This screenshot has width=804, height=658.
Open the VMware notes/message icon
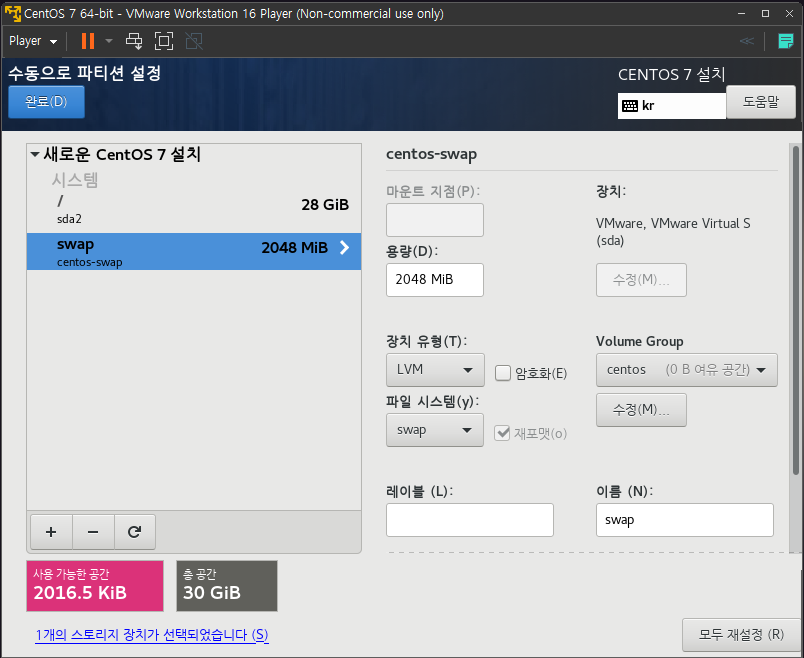coord(785,41)
